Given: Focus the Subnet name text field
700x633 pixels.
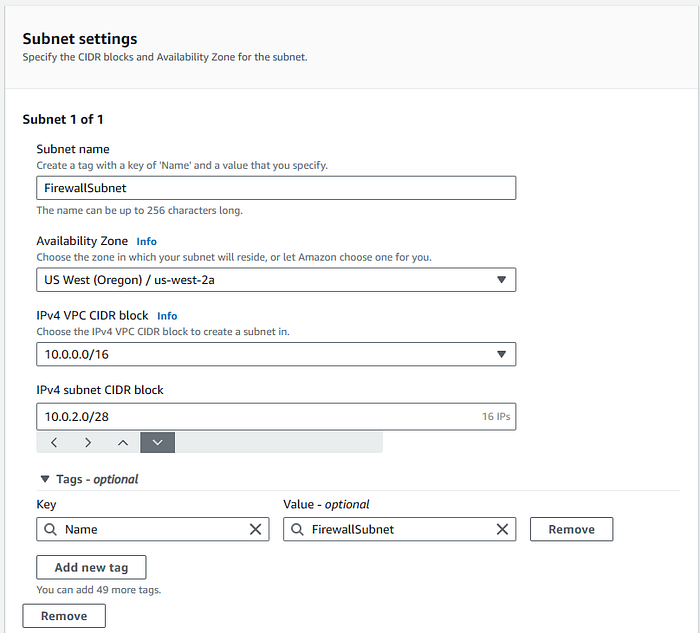Looking at the screenshot, I should pos(276,188).
